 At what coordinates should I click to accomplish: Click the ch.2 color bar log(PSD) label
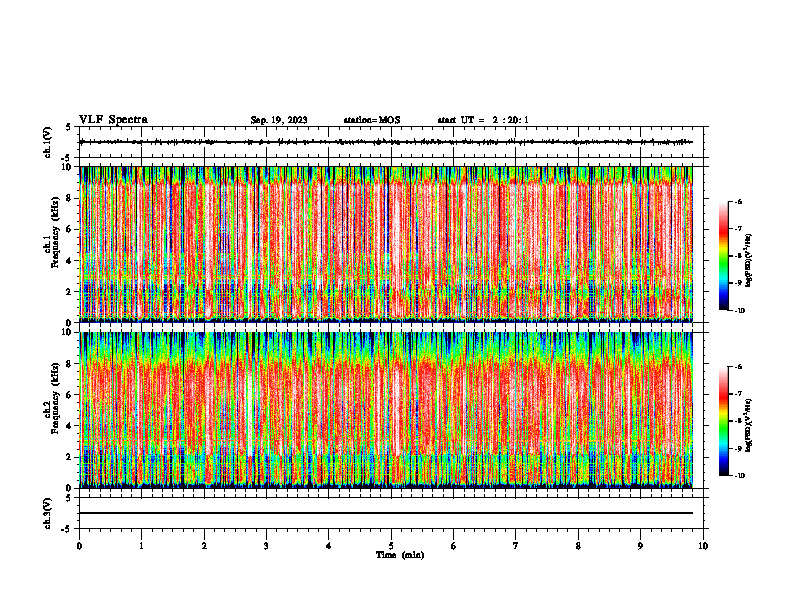coord(748,426)
